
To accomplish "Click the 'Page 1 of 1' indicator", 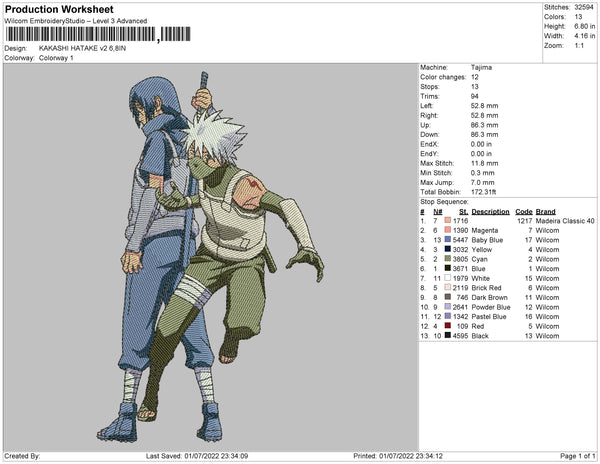I will click(x=578, y=456).
